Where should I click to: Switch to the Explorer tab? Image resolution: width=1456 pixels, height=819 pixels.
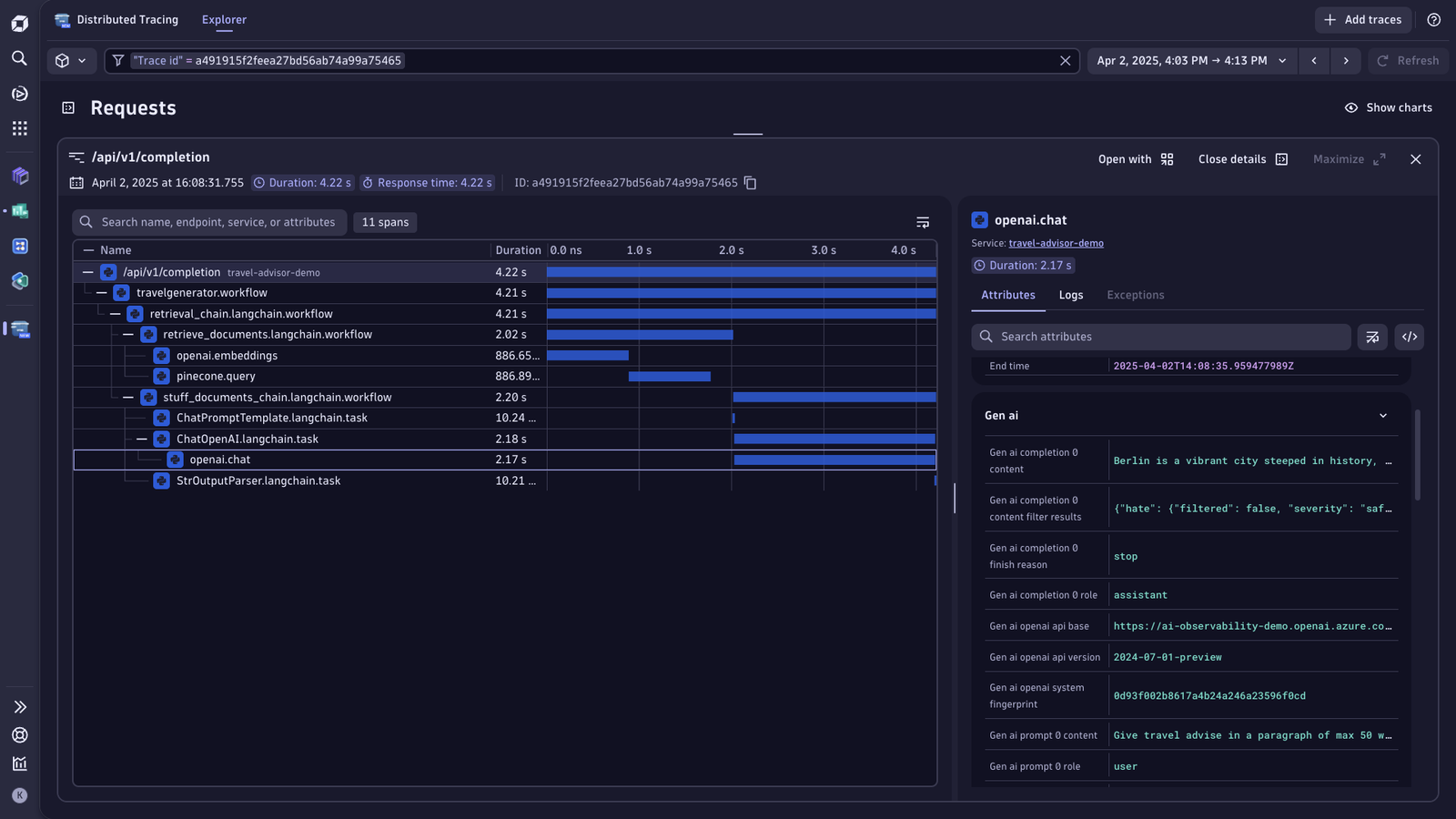[x=224, y=20]
